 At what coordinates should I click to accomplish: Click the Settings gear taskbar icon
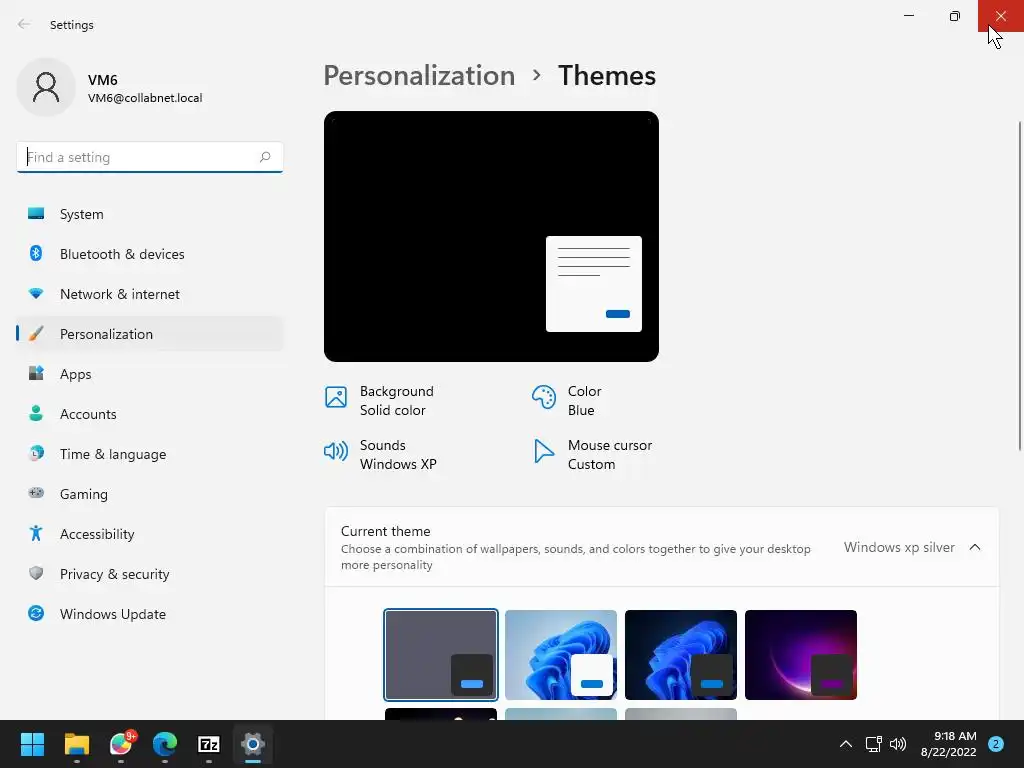(253, 744)
